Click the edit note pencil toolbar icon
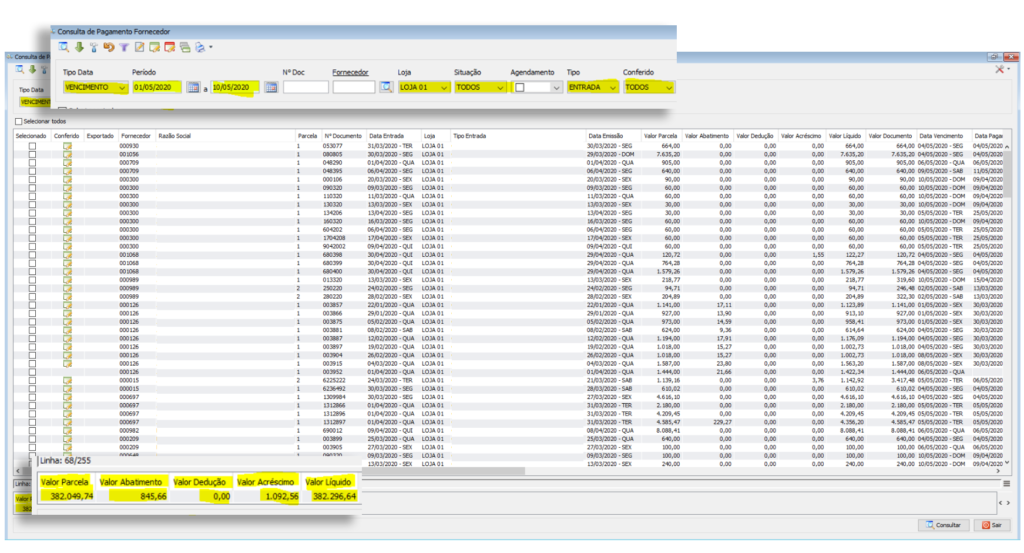This screenshot has width=1024, height=553. click(139, 47)
